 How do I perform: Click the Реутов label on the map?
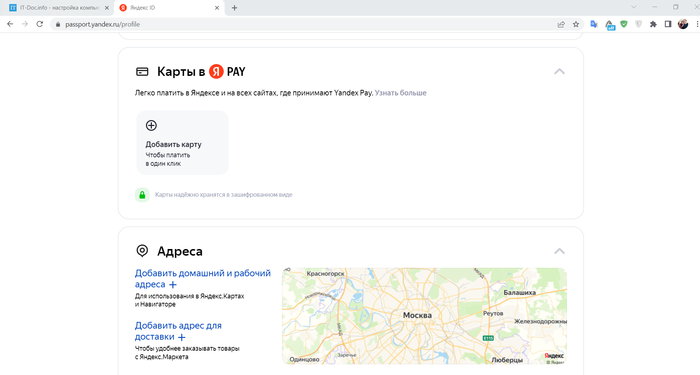[493, 313]
